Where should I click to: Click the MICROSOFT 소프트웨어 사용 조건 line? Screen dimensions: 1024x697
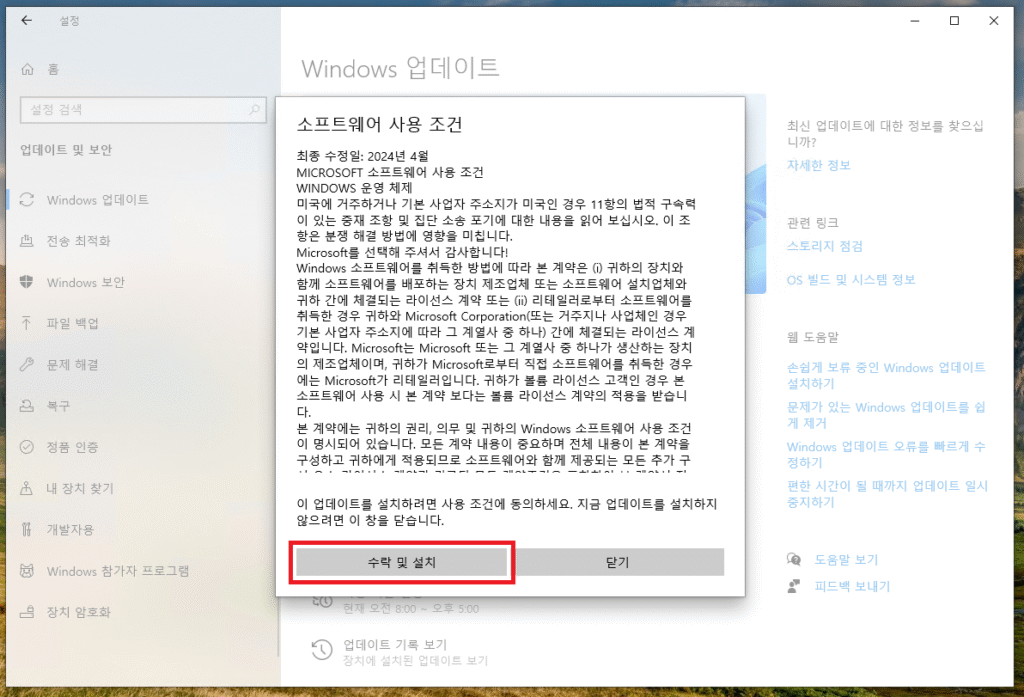pyautogui.click(x=390, y=172)
